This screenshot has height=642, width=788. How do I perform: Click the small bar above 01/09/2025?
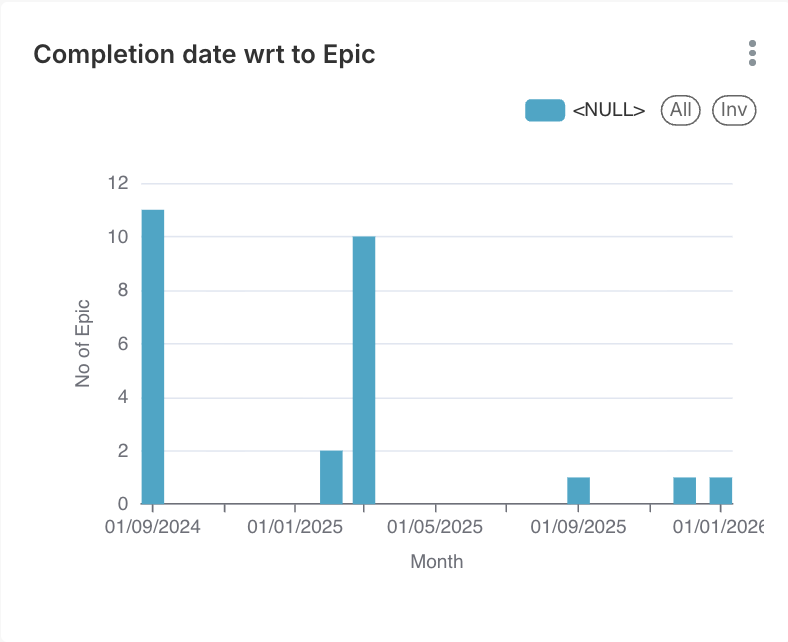pyautogui.click(x=578, y=490)
